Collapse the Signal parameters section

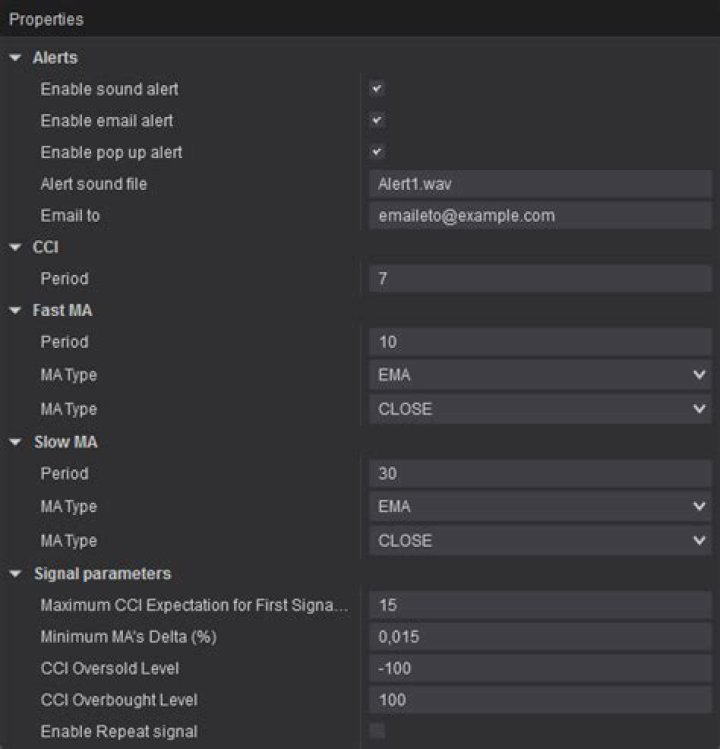(x=15, y=574)
